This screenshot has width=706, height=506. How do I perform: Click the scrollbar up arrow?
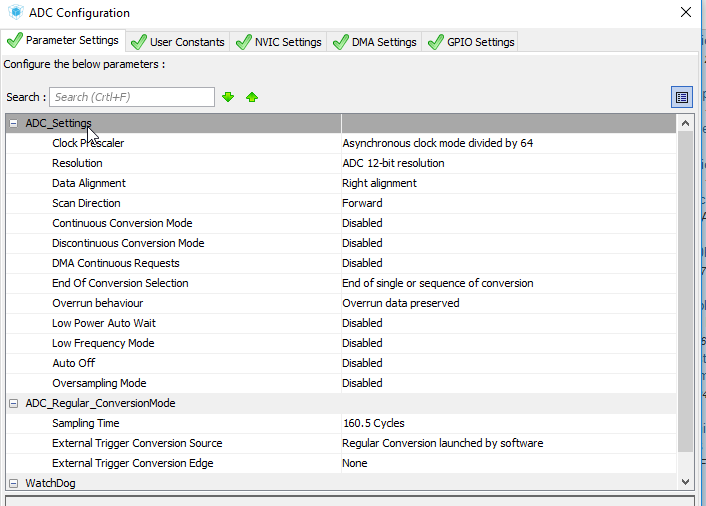coord(685,123)
